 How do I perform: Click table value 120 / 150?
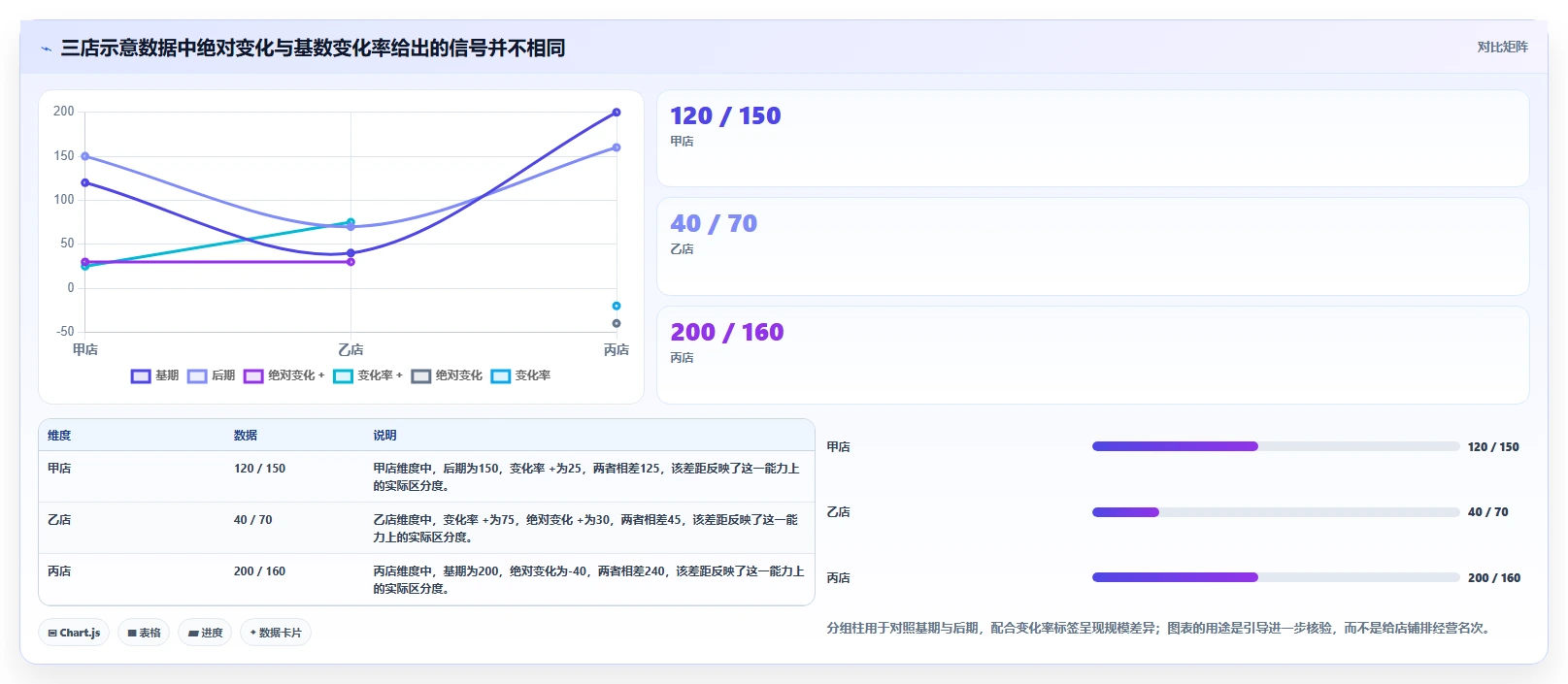pos(259,469)
